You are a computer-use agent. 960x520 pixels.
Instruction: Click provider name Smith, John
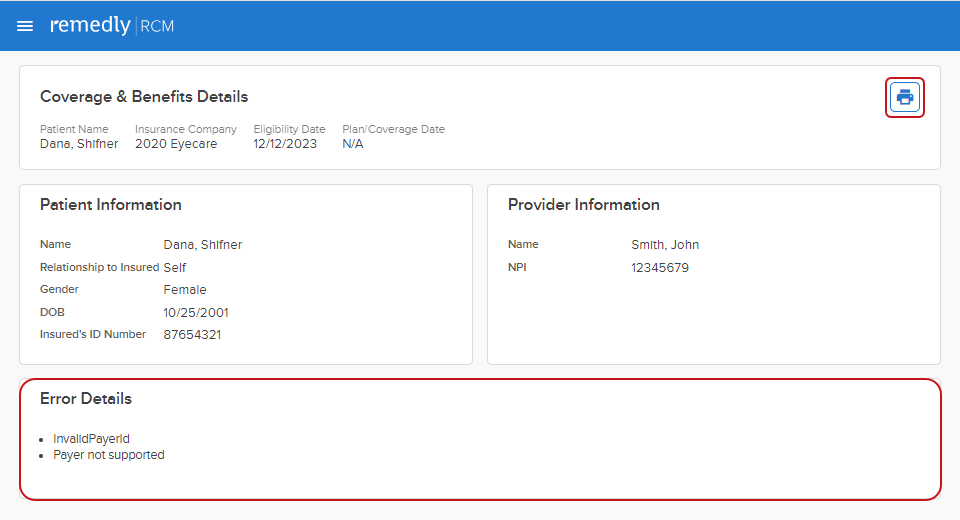(665, 245)
